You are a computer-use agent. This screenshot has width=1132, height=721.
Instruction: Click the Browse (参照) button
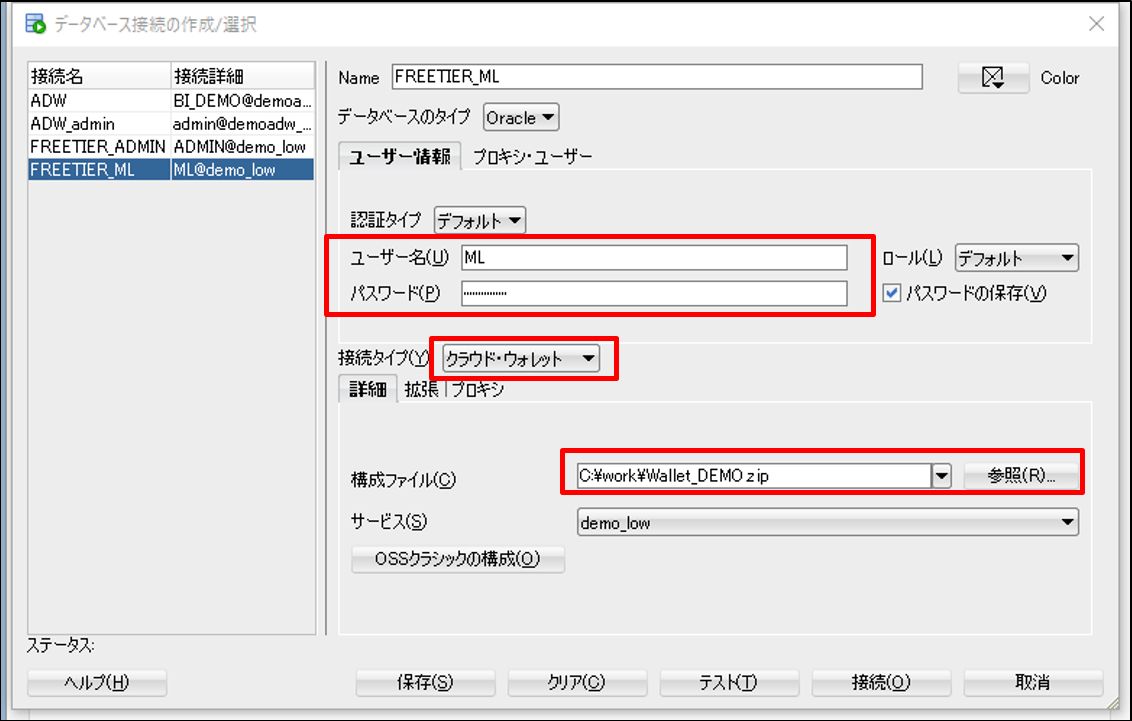click(x=1021, y=477)
